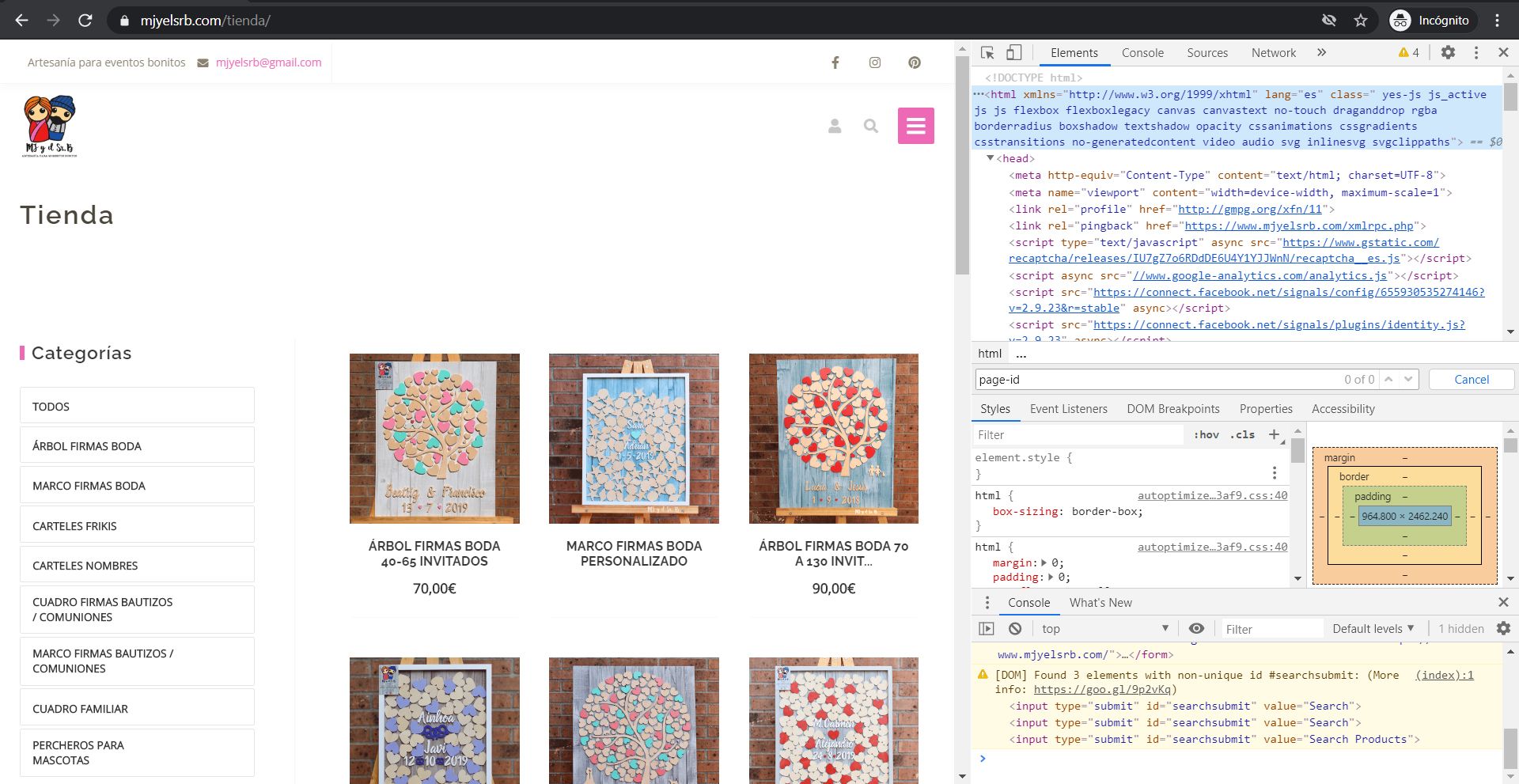Toggle the :hov element state panel
Viewport: 1519px width, 784px height.
coord(1206,434)
